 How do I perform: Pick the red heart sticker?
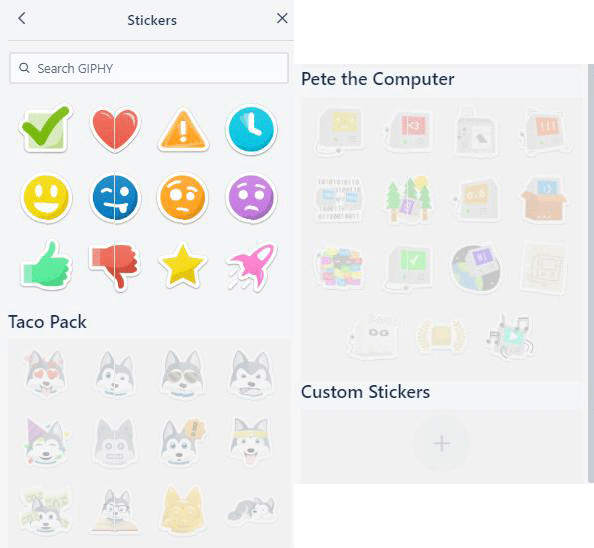point(115,130)
